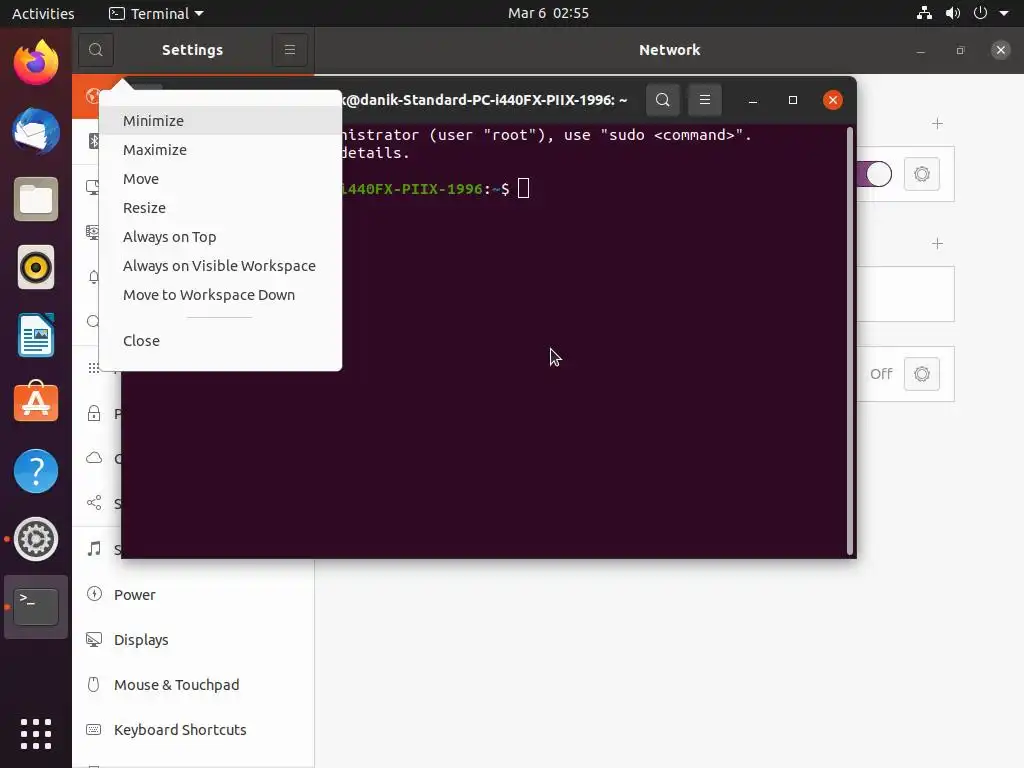Click the Sound music note icon in Settings sidebar

(94, 549)
